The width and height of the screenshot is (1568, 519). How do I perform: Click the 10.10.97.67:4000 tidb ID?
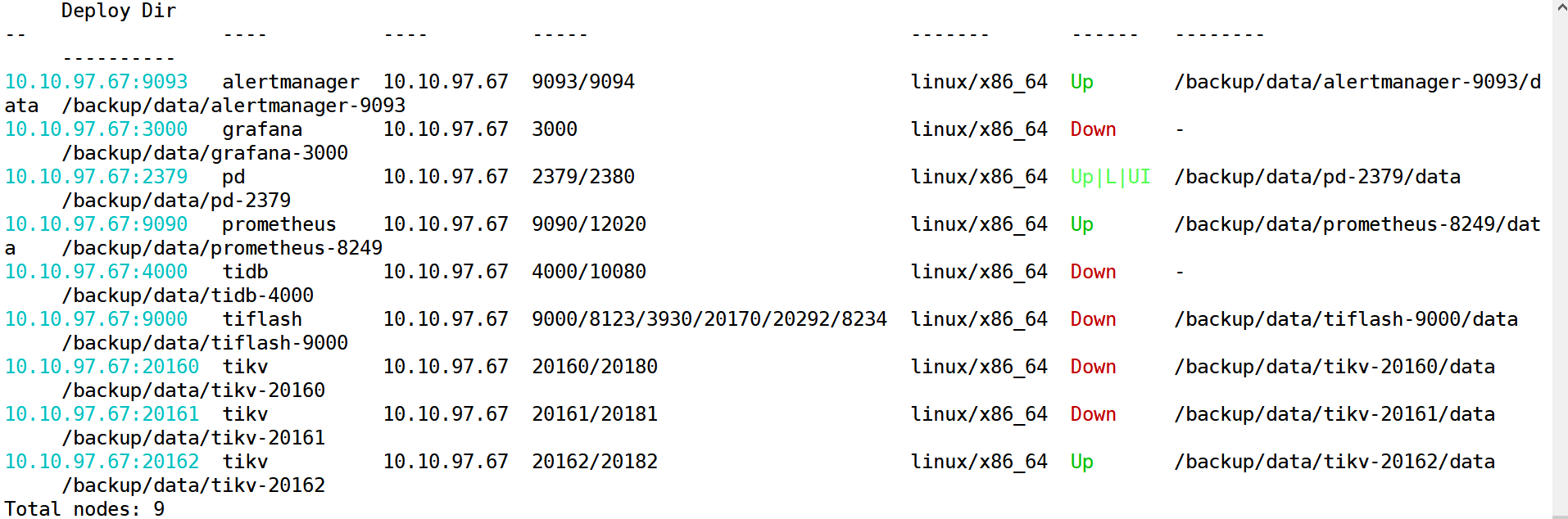tap(97, 272)
